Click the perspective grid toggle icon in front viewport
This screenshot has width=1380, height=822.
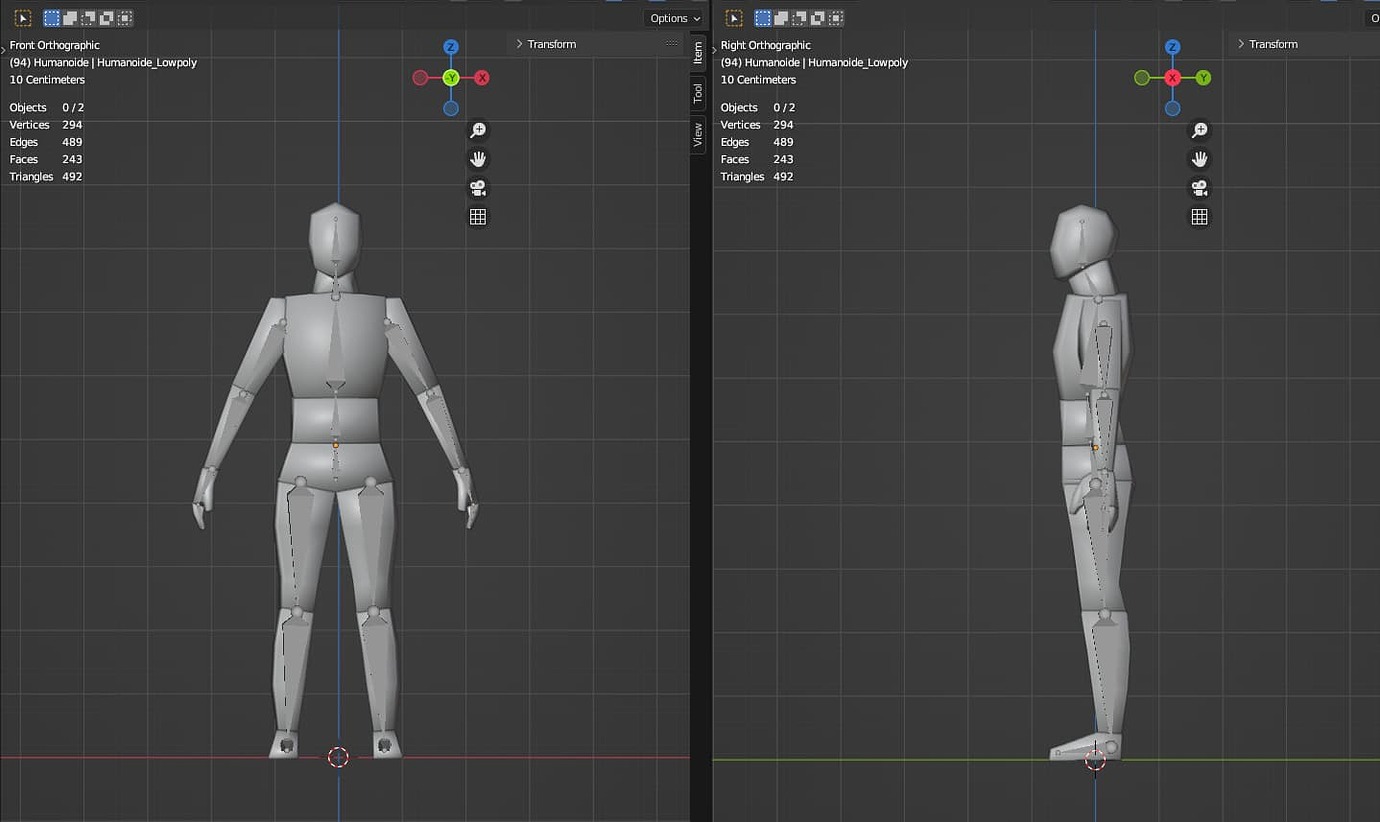pos(478,216)
